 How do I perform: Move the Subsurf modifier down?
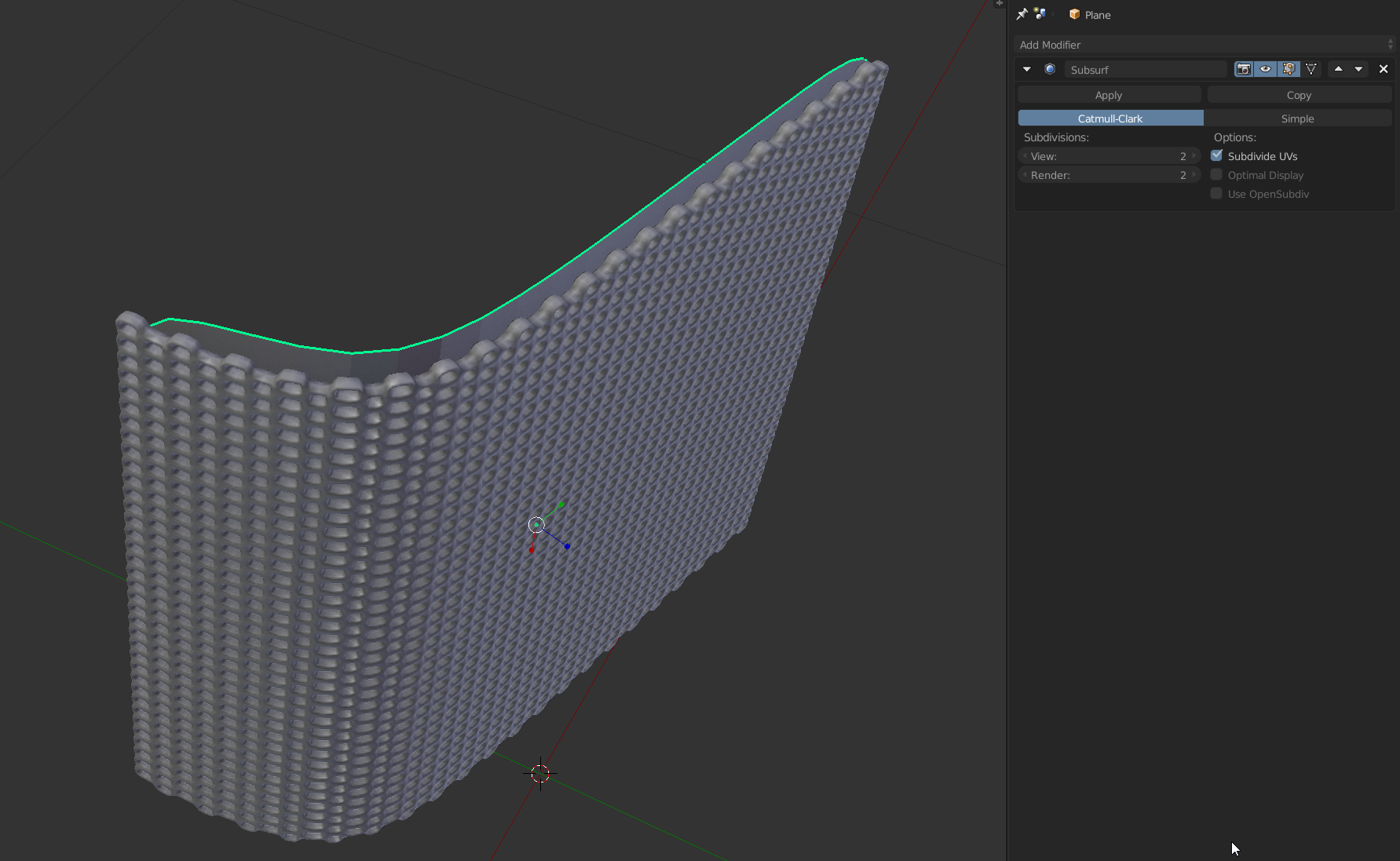[x=1359, y=69]
